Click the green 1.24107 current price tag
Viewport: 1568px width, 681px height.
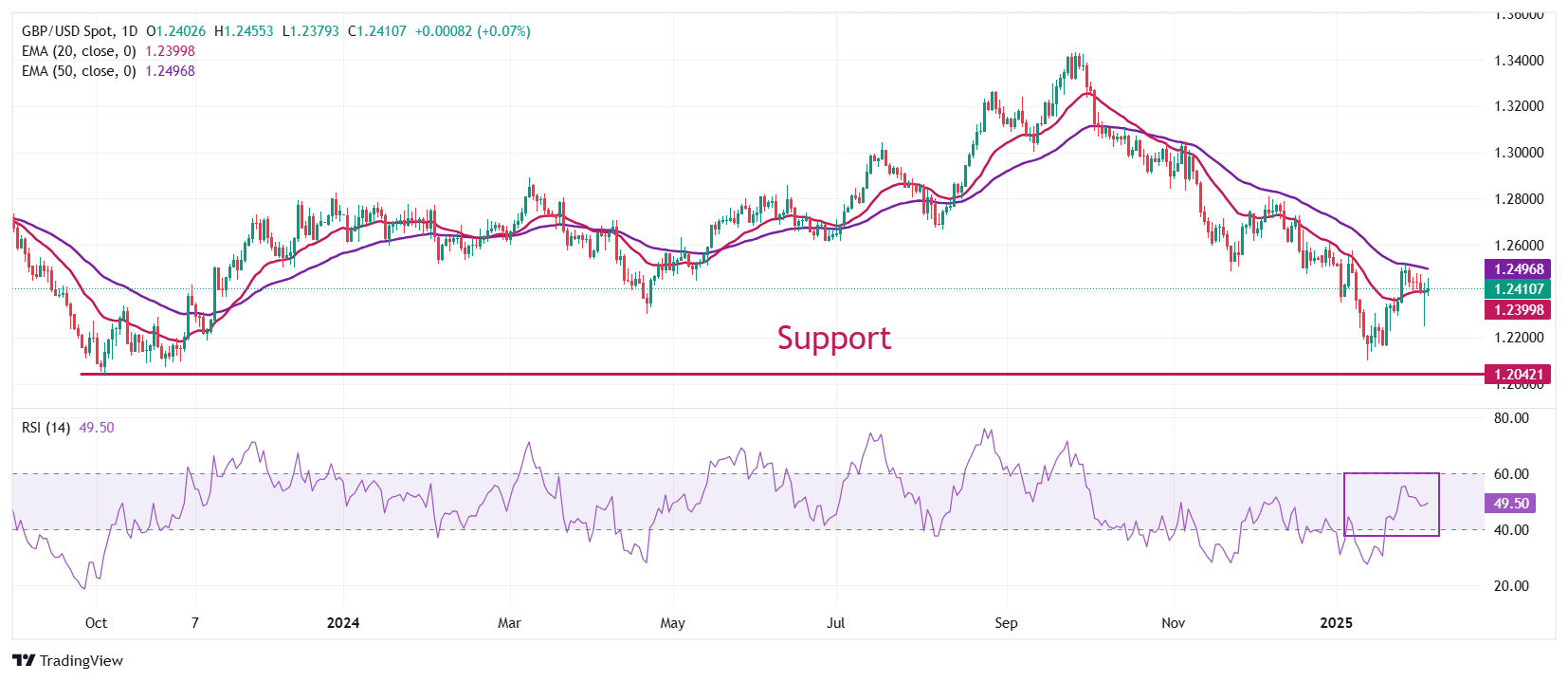point(1519,289)
